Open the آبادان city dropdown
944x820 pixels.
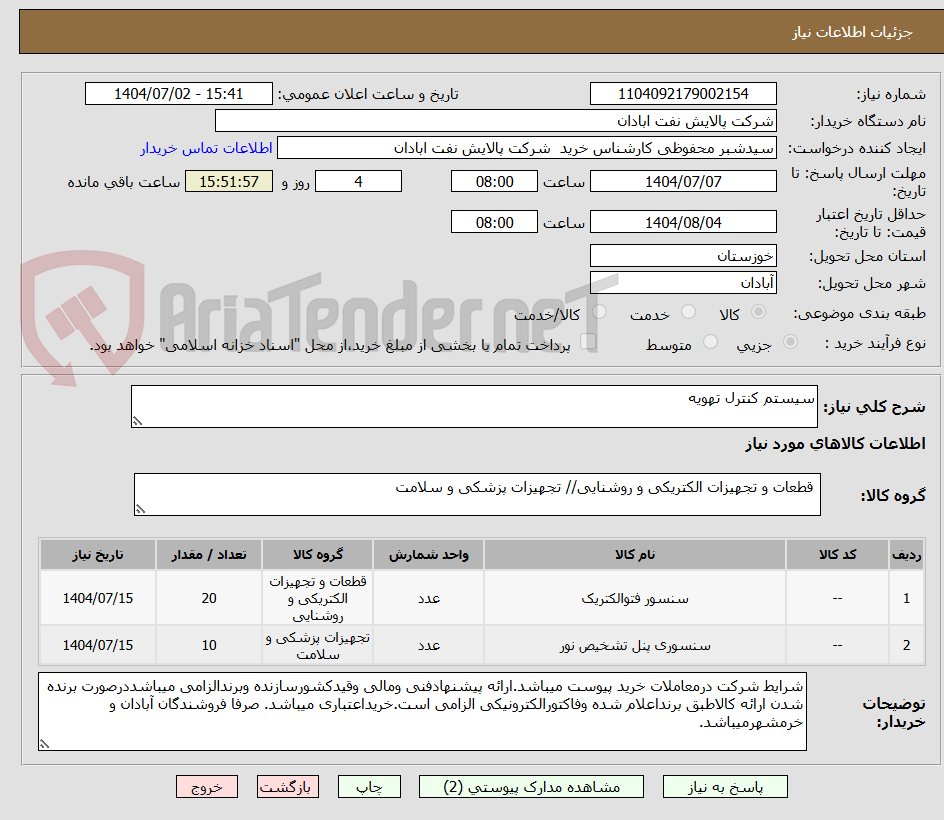[683, 281]
